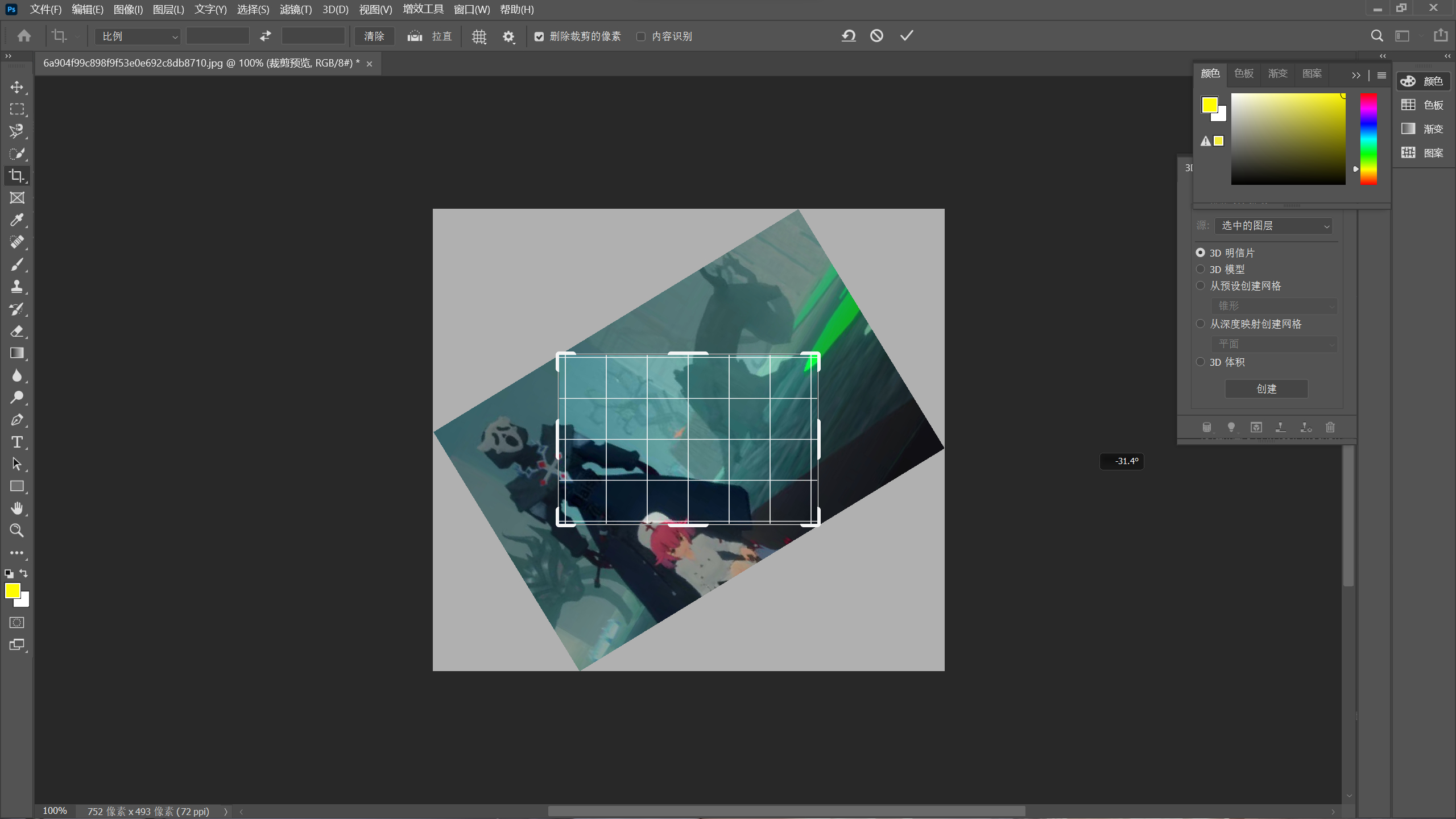Select the Rectangle shape tool
1456x819 pixels.
16,486
